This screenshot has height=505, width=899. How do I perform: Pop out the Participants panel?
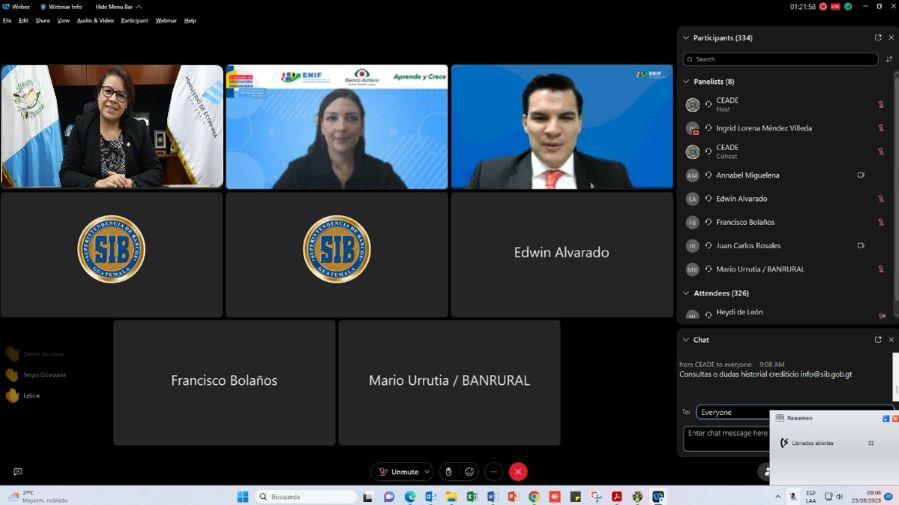coord(878,38)
